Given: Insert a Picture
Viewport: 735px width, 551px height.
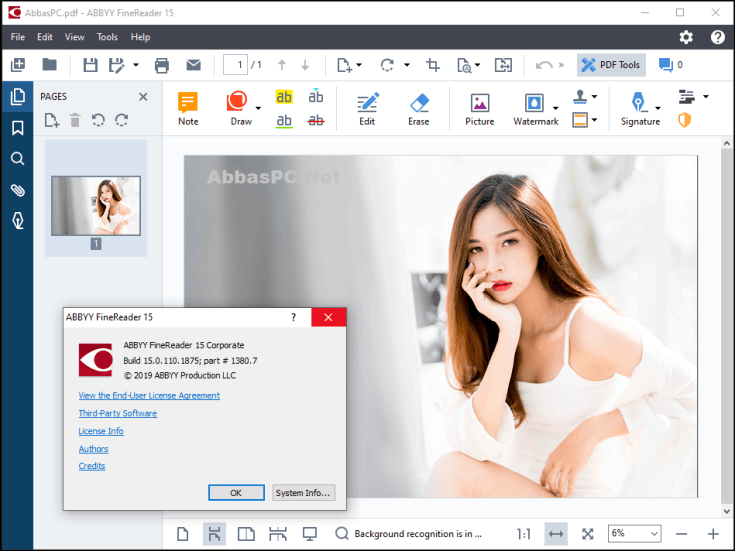Looking at the screenshot, I should (x=480, y=109).
